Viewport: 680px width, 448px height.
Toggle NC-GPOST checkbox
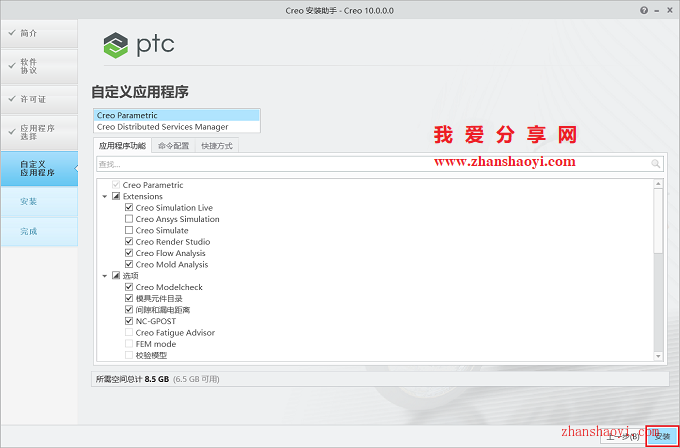pos(129,321)
